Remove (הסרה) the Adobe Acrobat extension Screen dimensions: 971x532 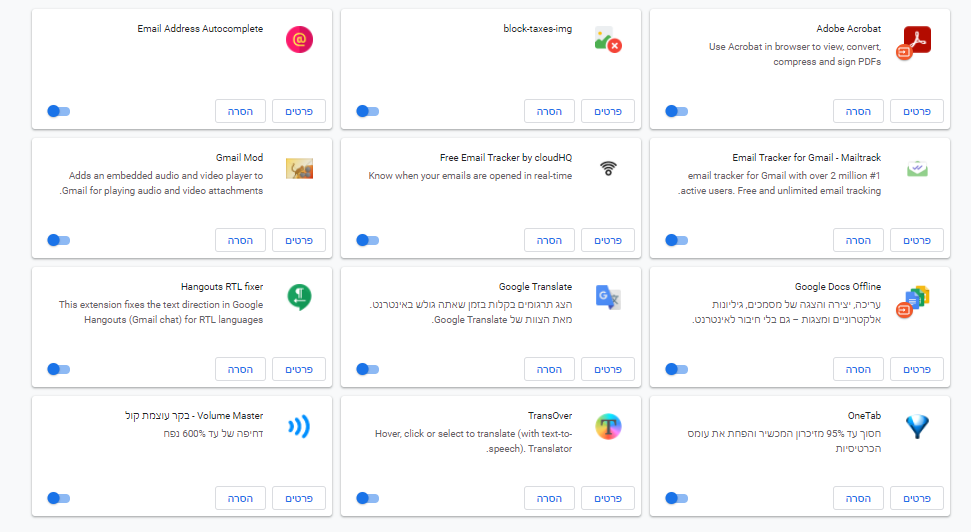(x=858, y=111)
